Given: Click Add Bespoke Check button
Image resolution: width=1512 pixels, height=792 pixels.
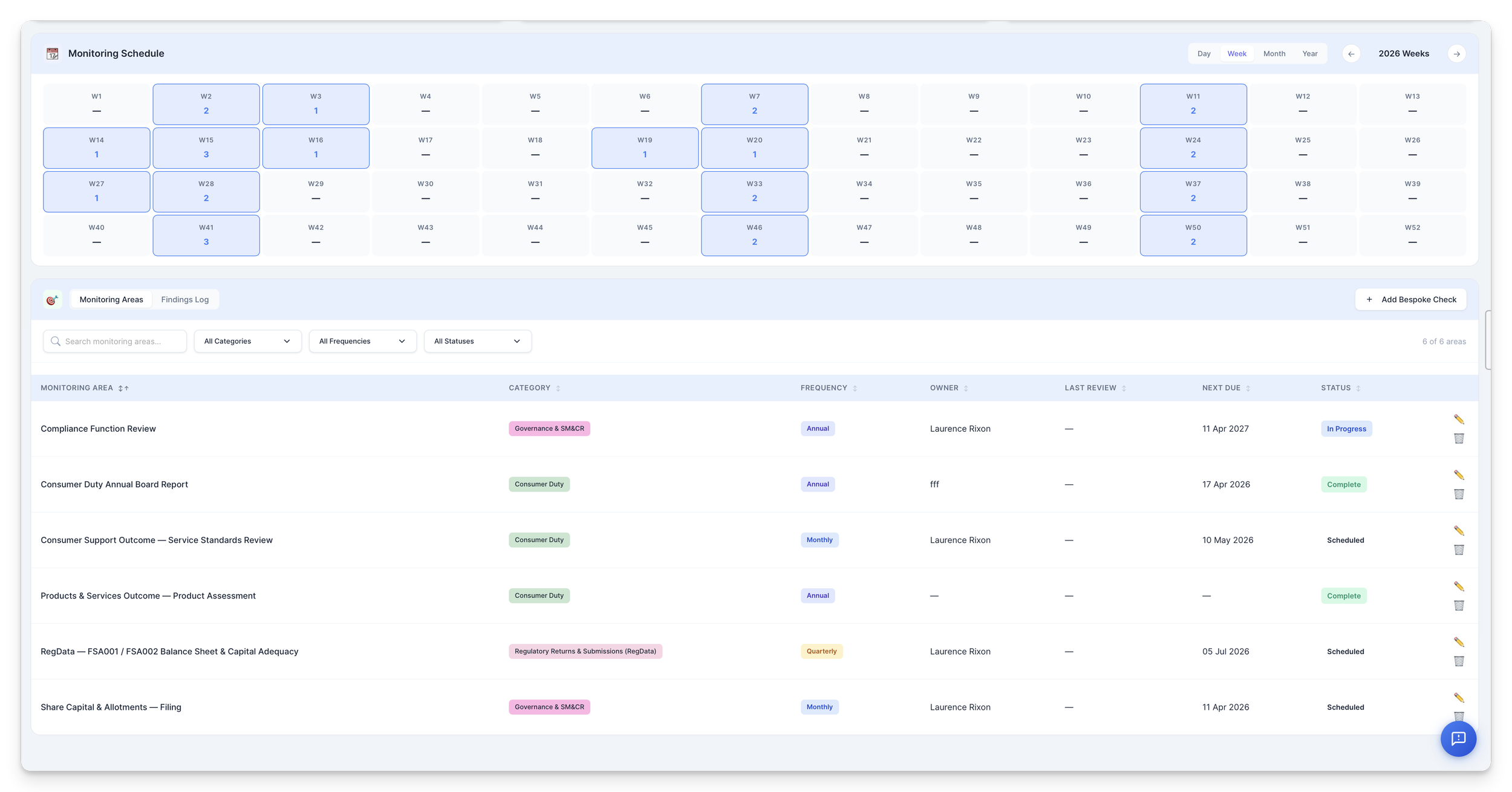Looking at the screenshot, I should (x=1410, y=299).
